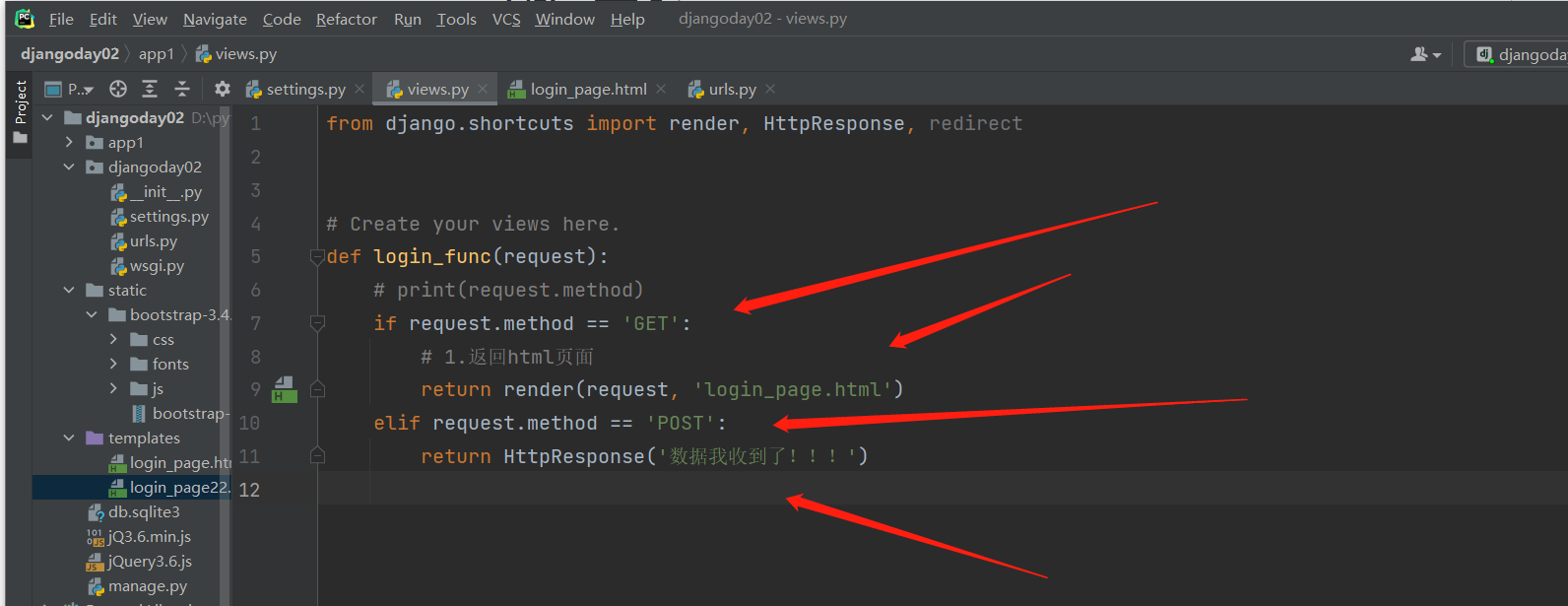Screen dimensions: 1568x606
Task: Click the Expand All icon in project toolbar
Action: (x=150, y=89)
